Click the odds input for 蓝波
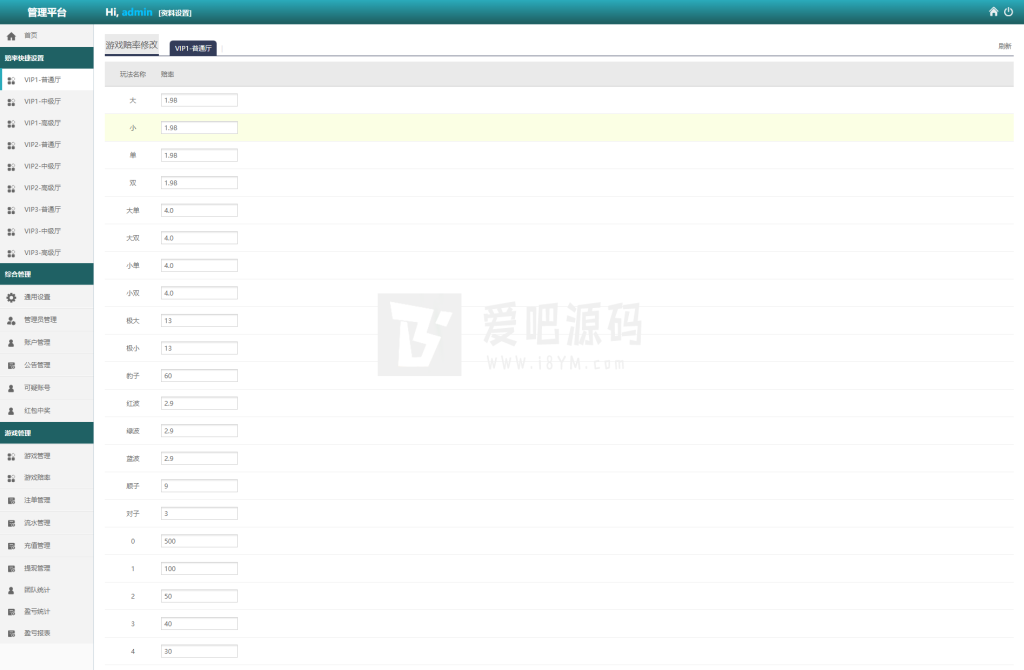Viewport: 1024px width, 670px height. [x=199, y=458]
